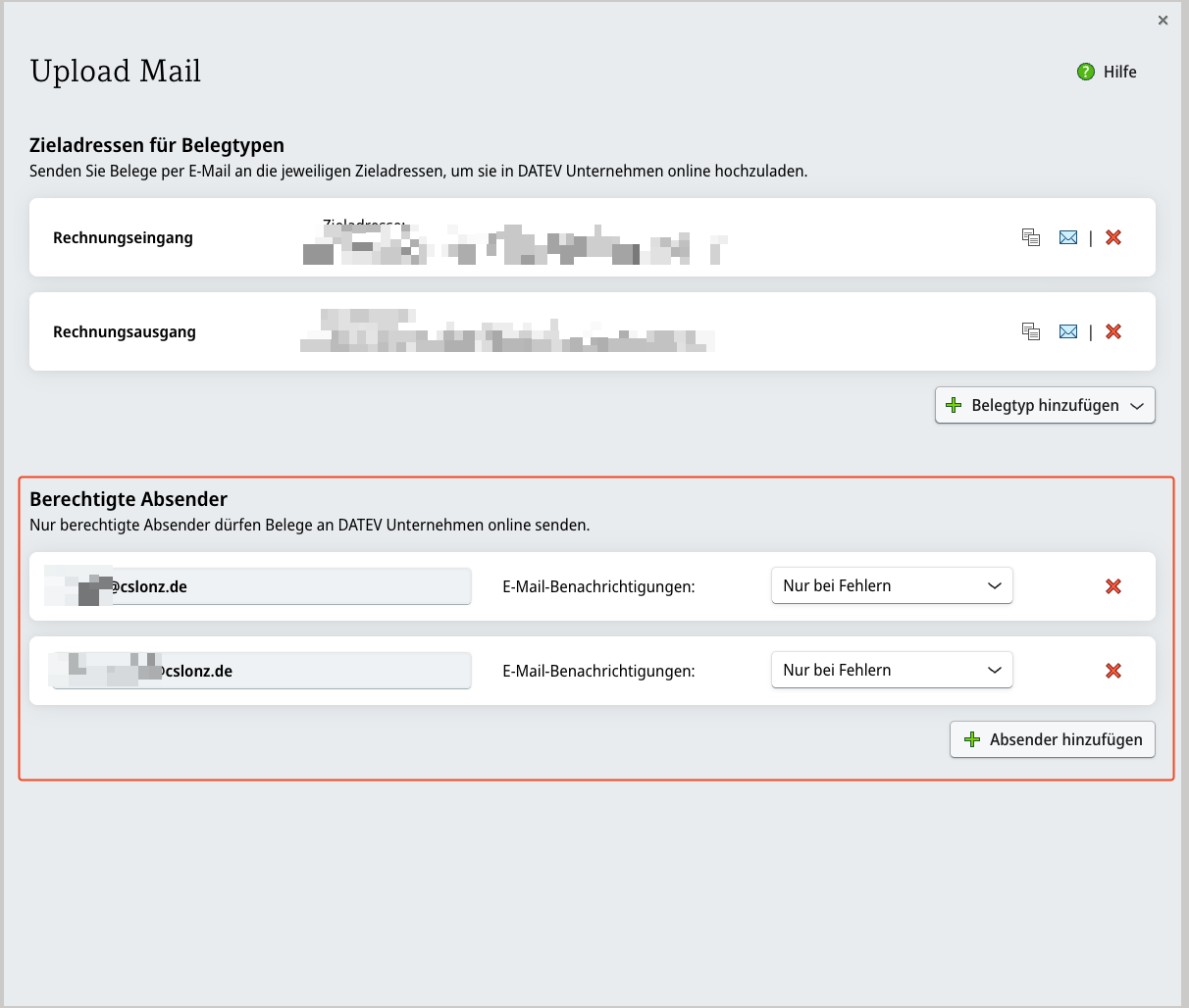The height and width of the screenshot is (1008, 1189).
Task: Click into the second sender email field
Action: click(x=314, y=671)
